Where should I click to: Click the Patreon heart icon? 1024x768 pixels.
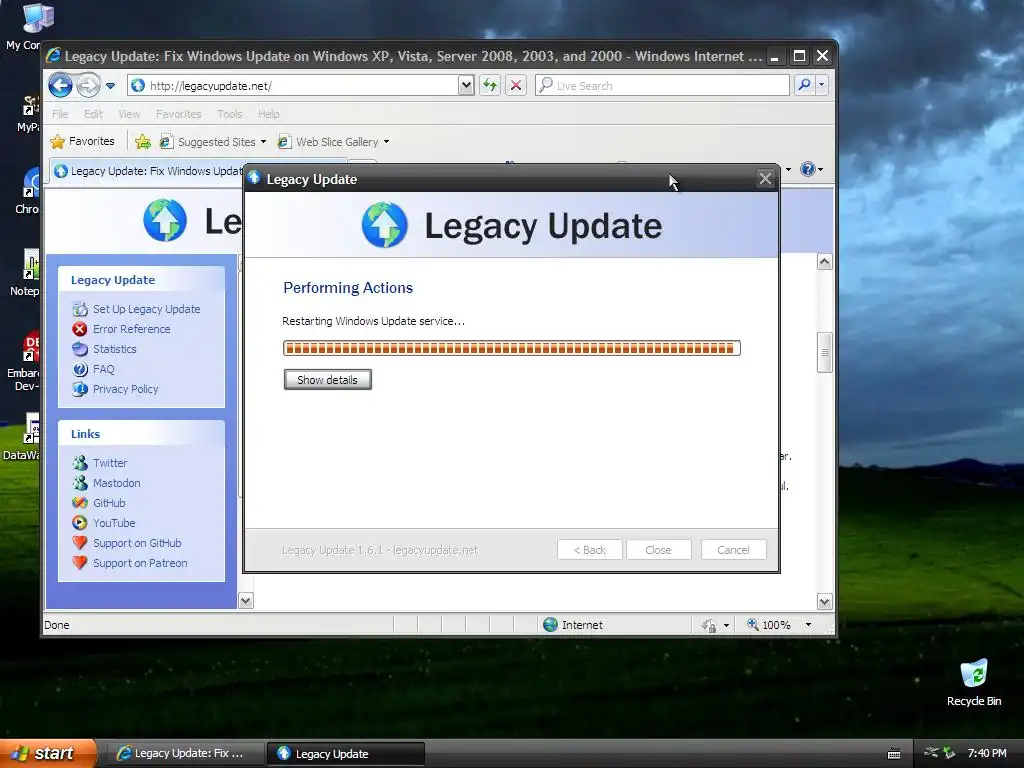pos(80,562)
